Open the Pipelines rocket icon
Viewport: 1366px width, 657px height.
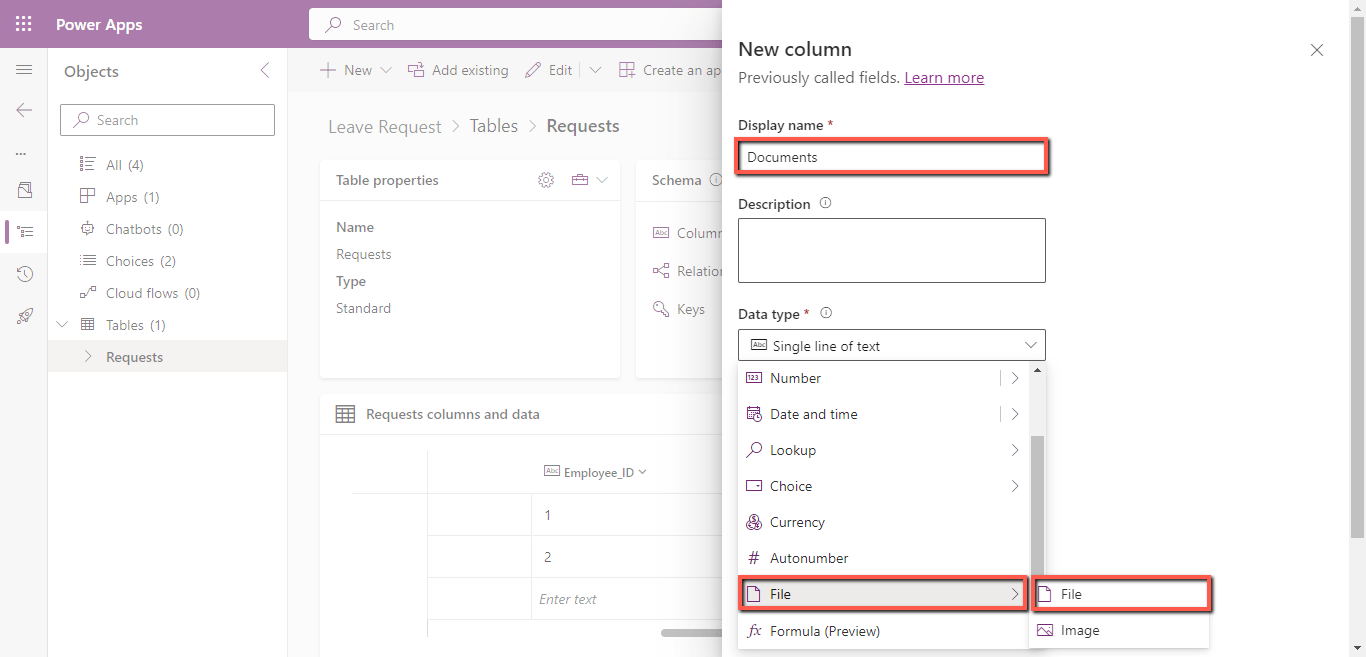pos(25,316)
